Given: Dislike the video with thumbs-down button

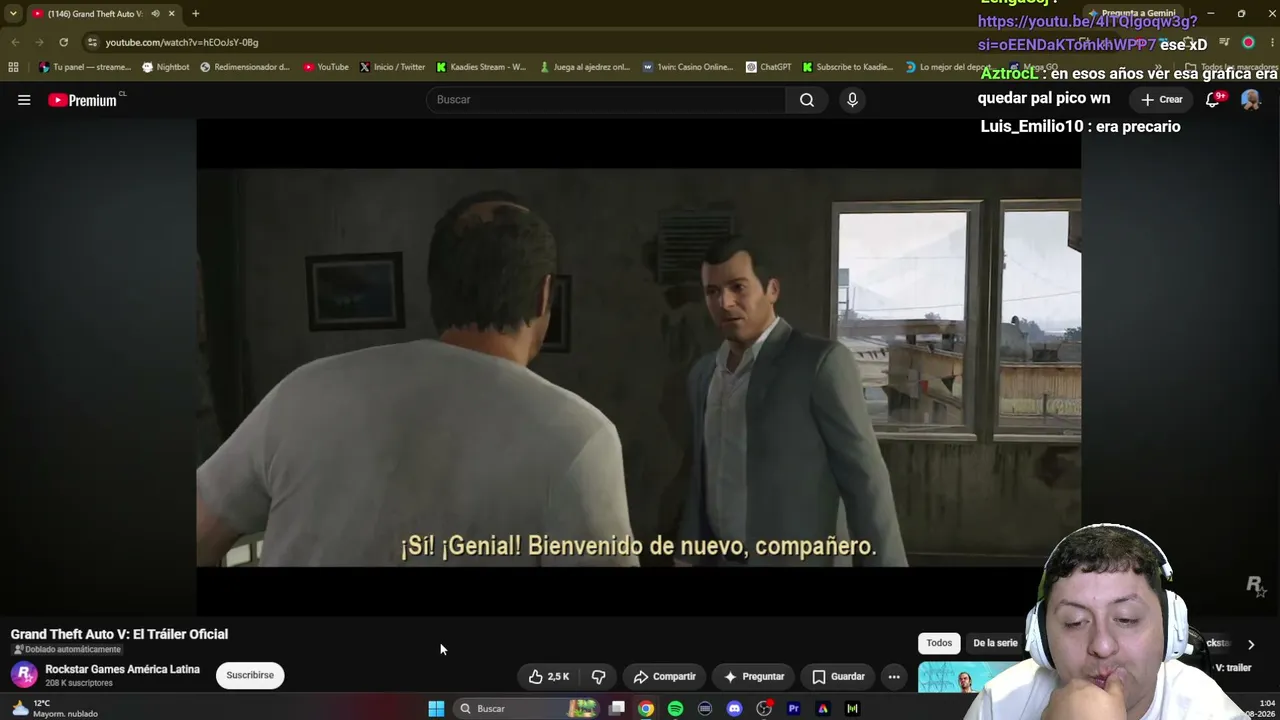Looking at the screenshot, I should (x=598, y=677).
